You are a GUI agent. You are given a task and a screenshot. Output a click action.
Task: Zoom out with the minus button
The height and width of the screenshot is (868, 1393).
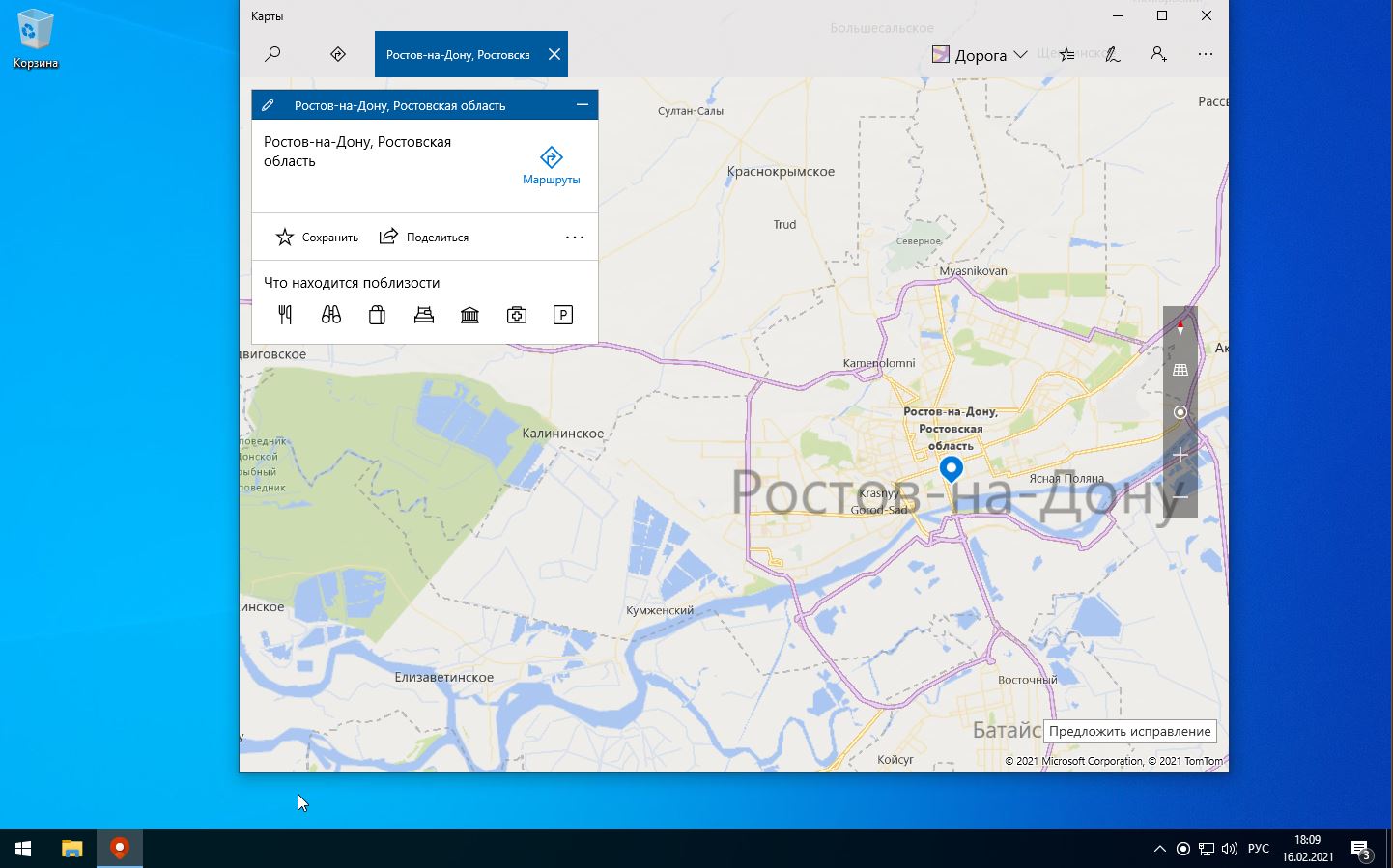[1180, 497]
